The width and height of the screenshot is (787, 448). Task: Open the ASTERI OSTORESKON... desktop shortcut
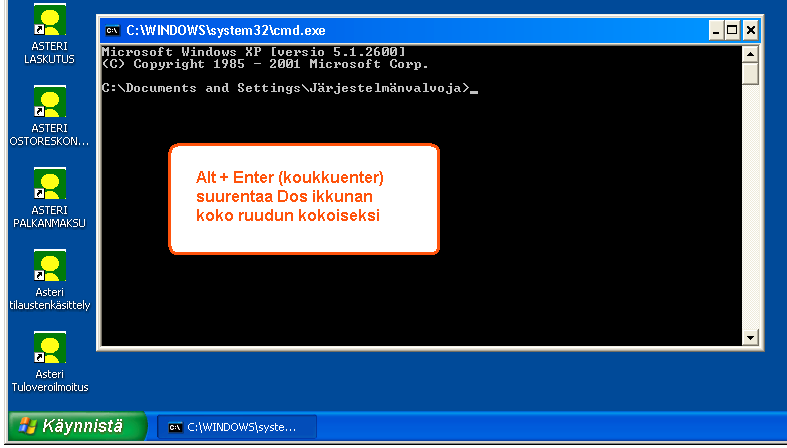pos(49,116)
